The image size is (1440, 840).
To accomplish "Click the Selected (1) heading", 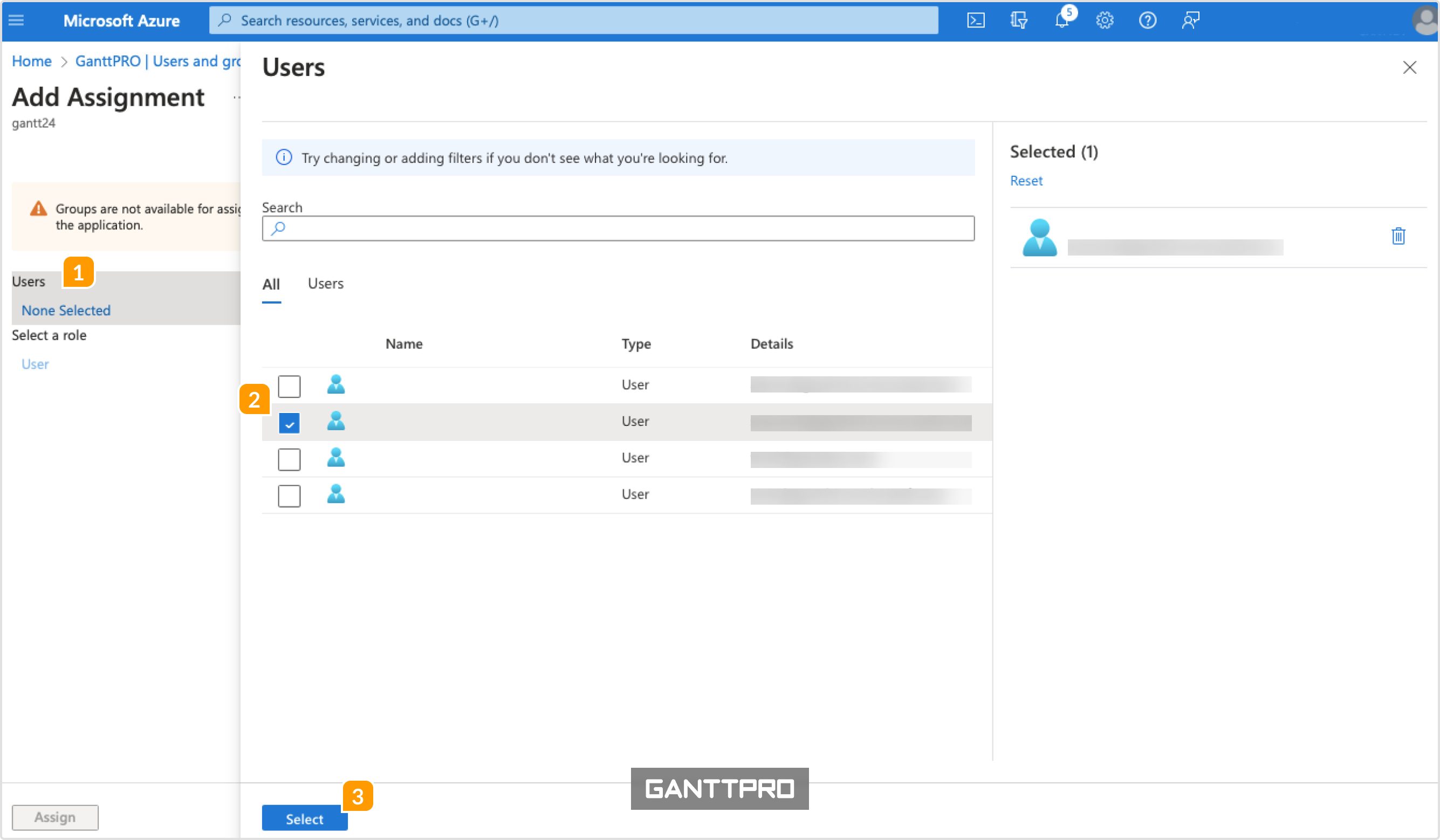I will [1054, 152].
